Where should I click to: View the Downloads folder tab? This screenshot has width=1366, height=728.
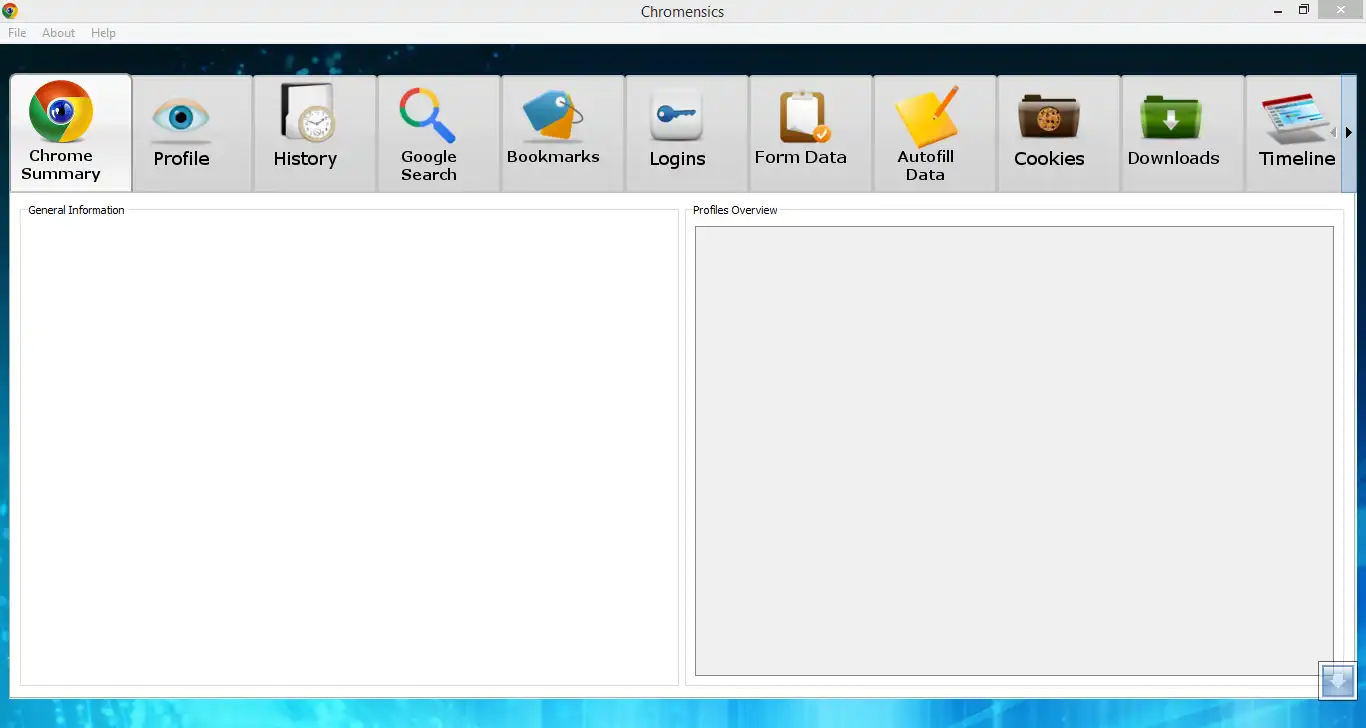[1182, 133]
